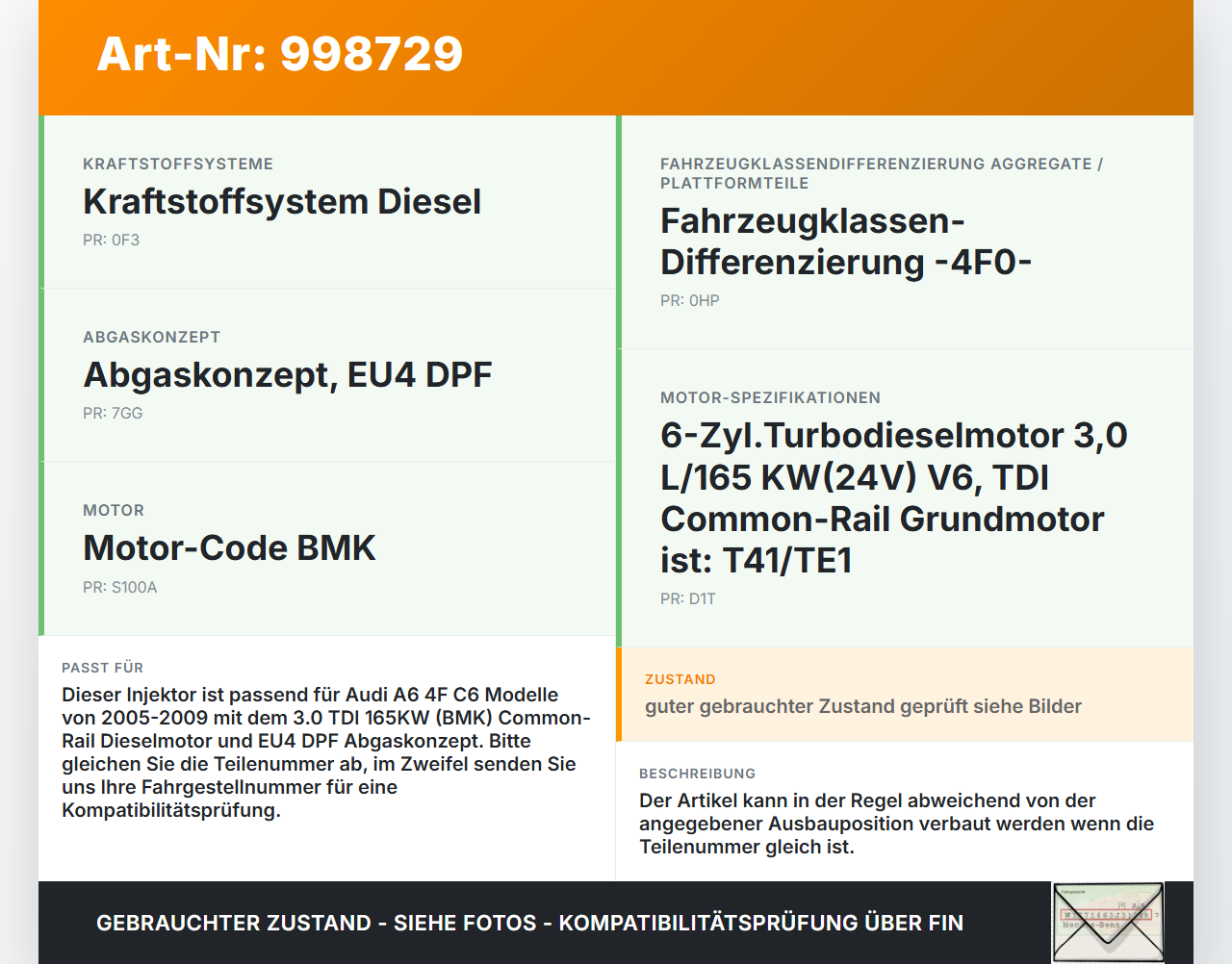Click the highlighted Zustand notice panel
The width and height of the screenshot is (1232, 965).
click(x=905, y=695)
